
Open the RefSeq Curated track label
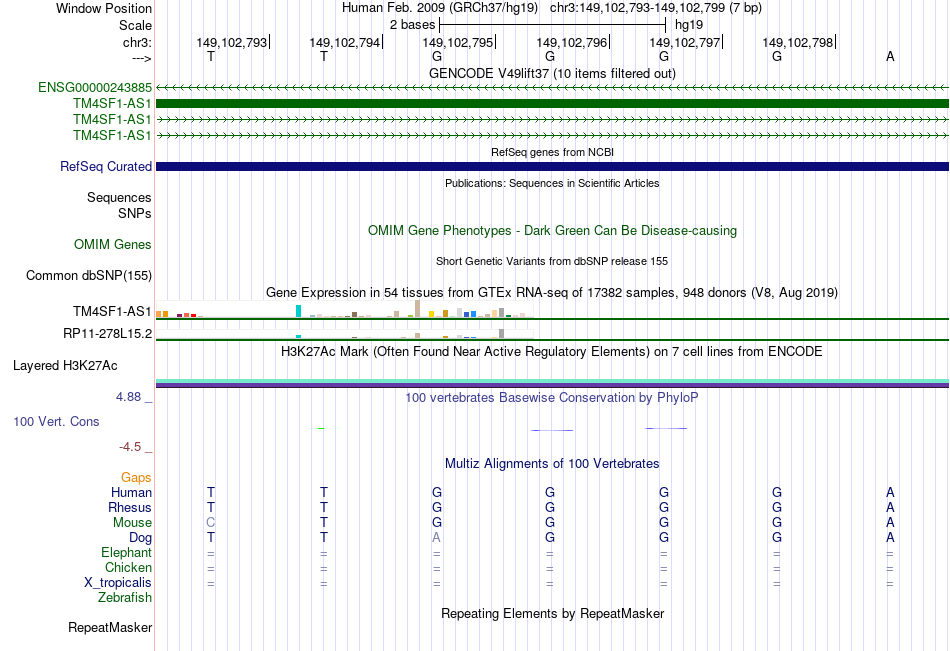(106, 166)
